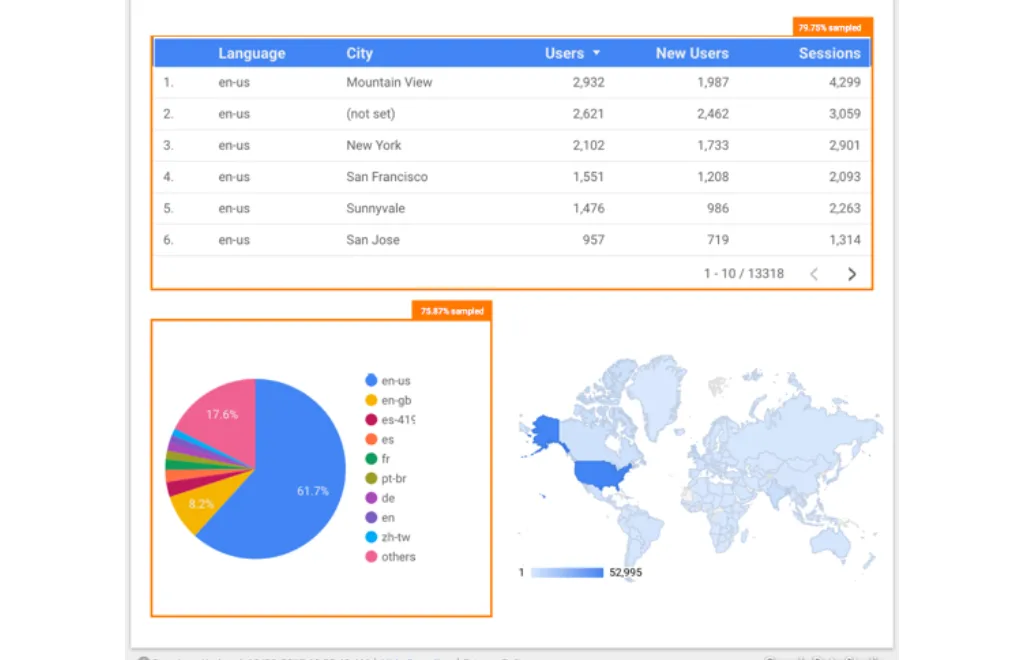This screenshot has width=1024, height=660.
Task: Click the 79.87% sampled badge on pie chart
Action: tap(451, 311)
